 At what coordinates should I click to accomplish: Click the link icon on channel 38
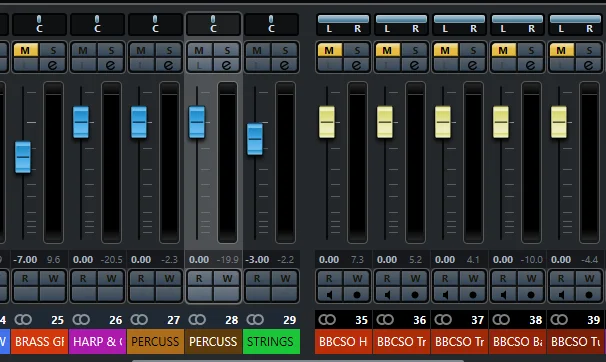click(501, 320)
